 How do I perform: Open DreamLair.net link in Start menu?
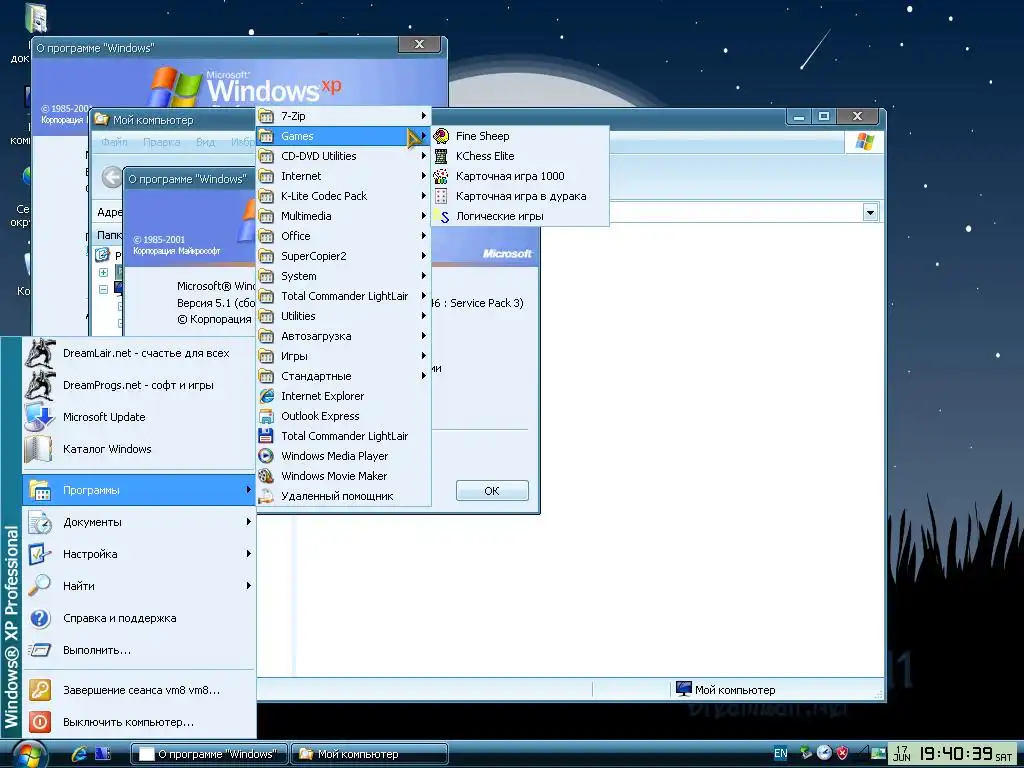(x=138, y=353)
